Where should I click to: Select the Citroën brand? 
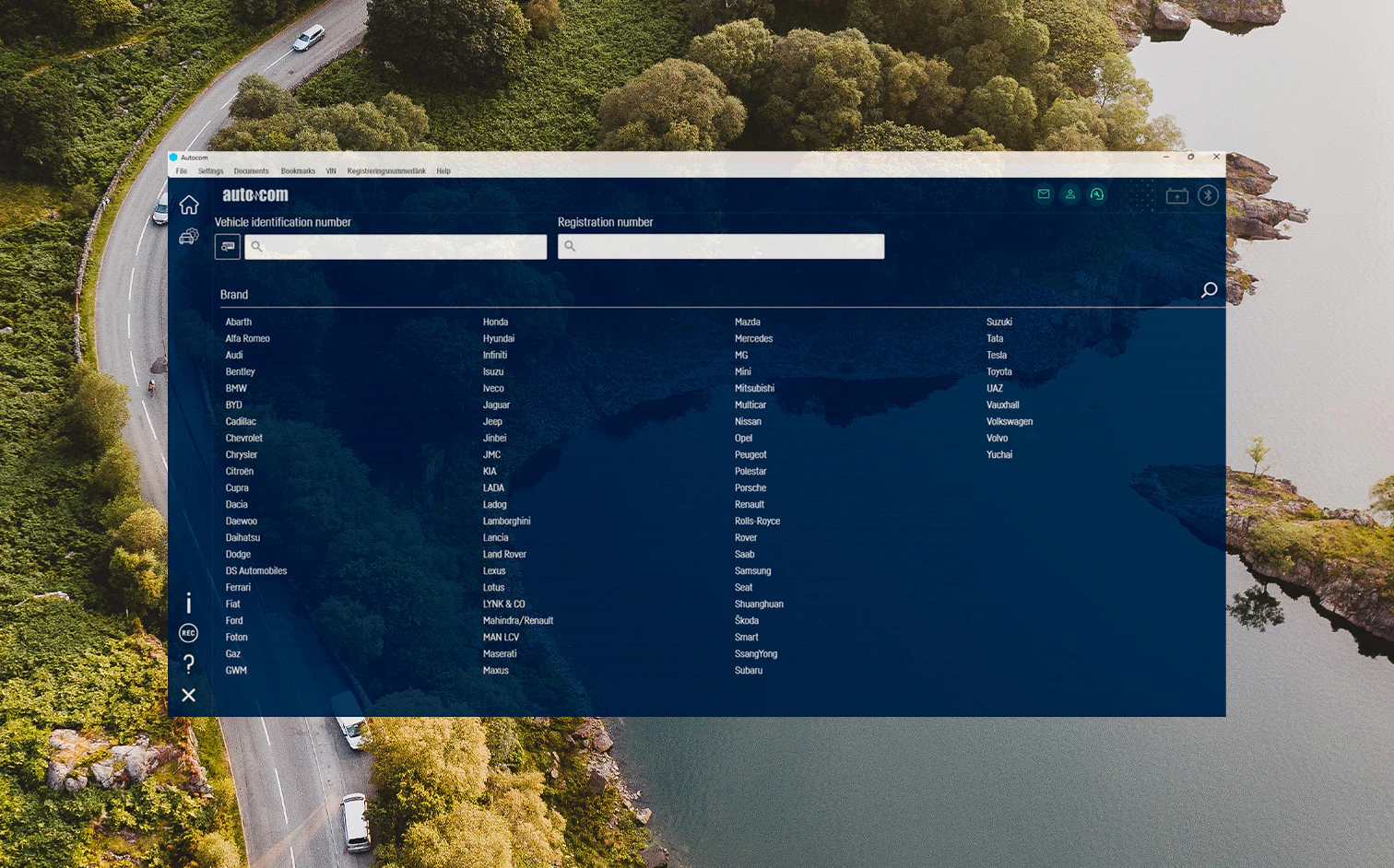240,471
